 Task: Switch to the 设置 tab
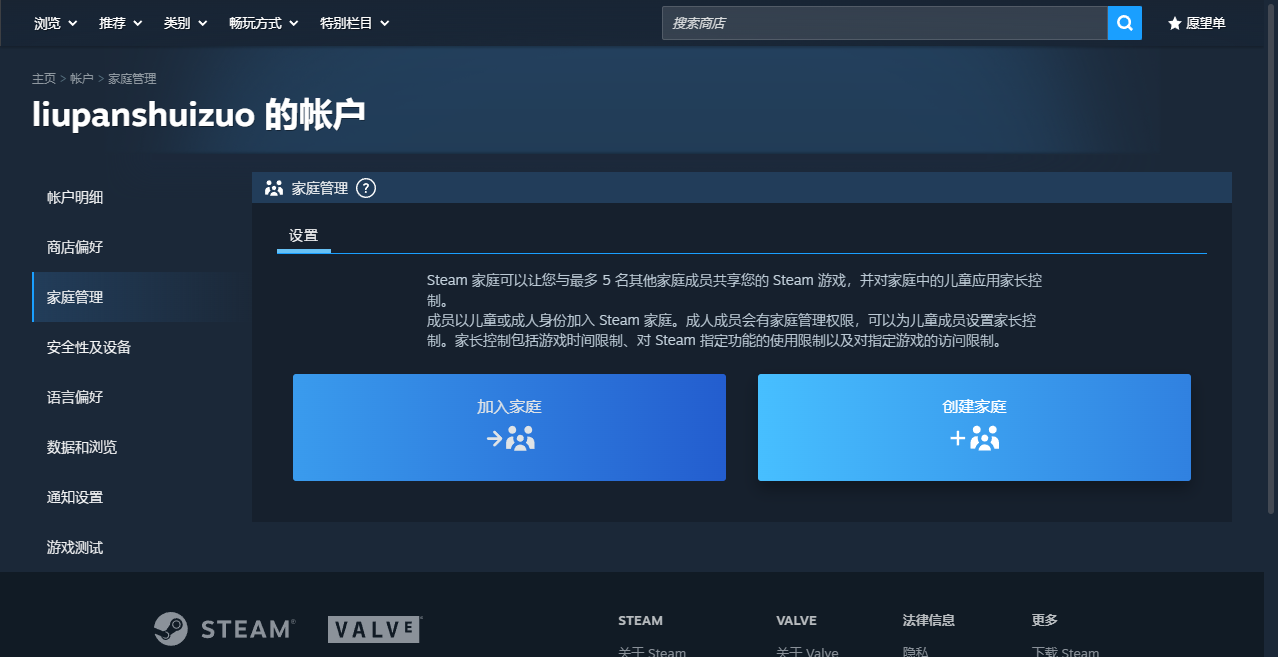[303, 236]
